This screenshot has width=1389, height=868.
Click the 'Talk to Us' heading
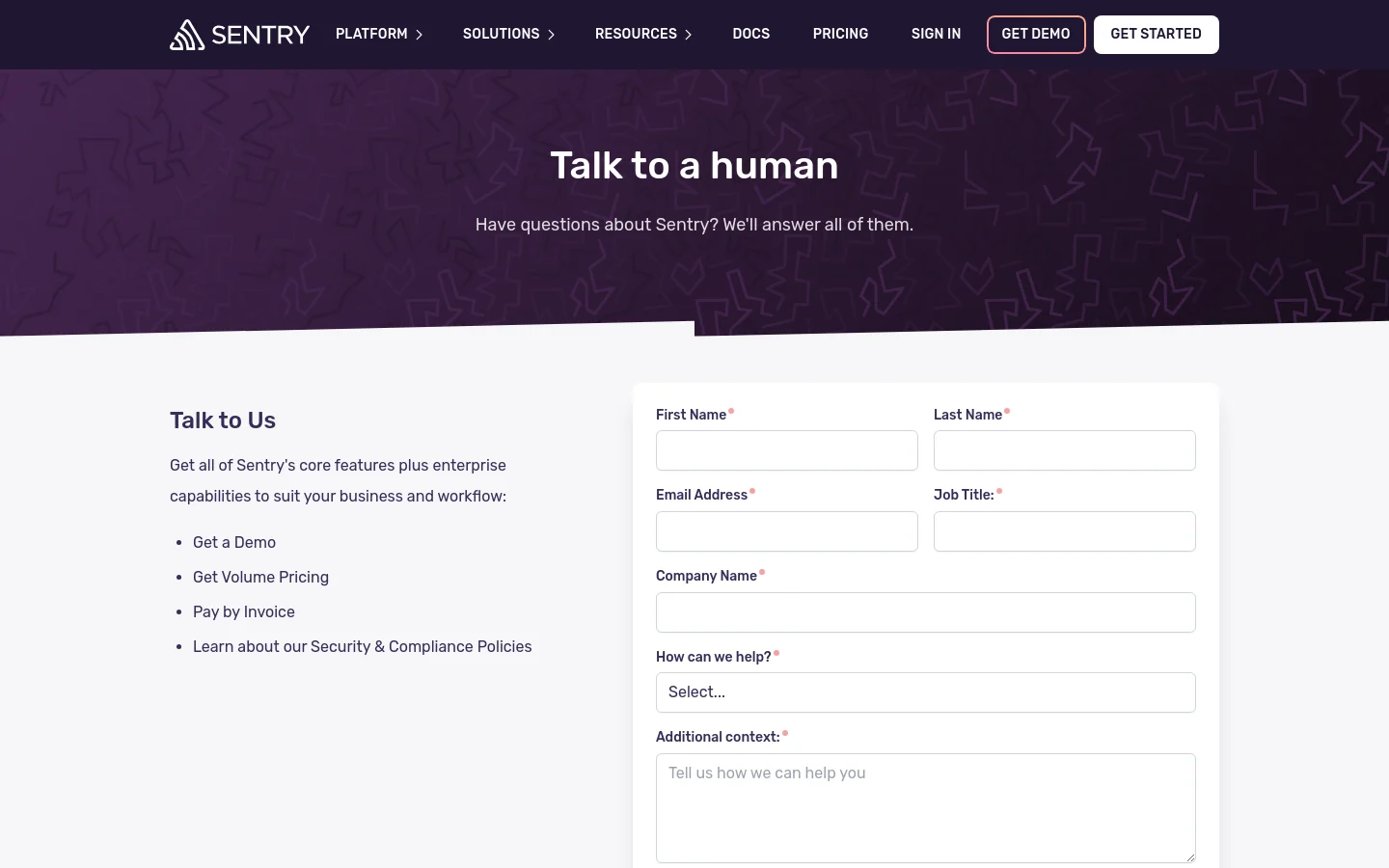223,420
